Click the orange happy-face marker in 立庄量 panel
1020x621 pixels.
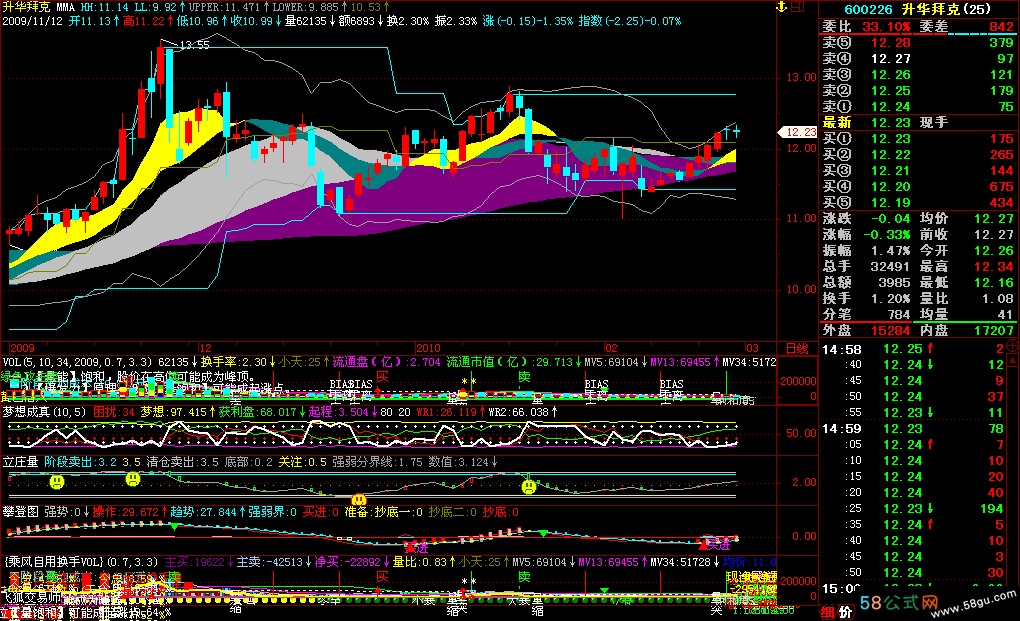pyautogui.click(x=358, y=500)
